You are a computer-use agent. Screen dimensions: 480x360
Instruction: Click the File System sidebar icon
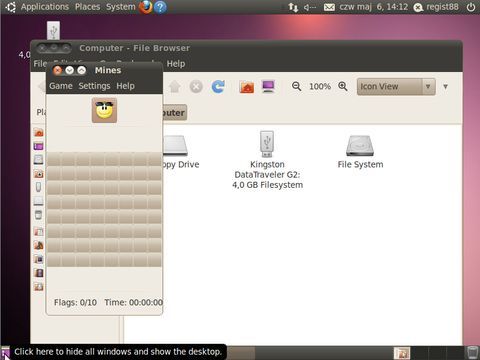39,160
